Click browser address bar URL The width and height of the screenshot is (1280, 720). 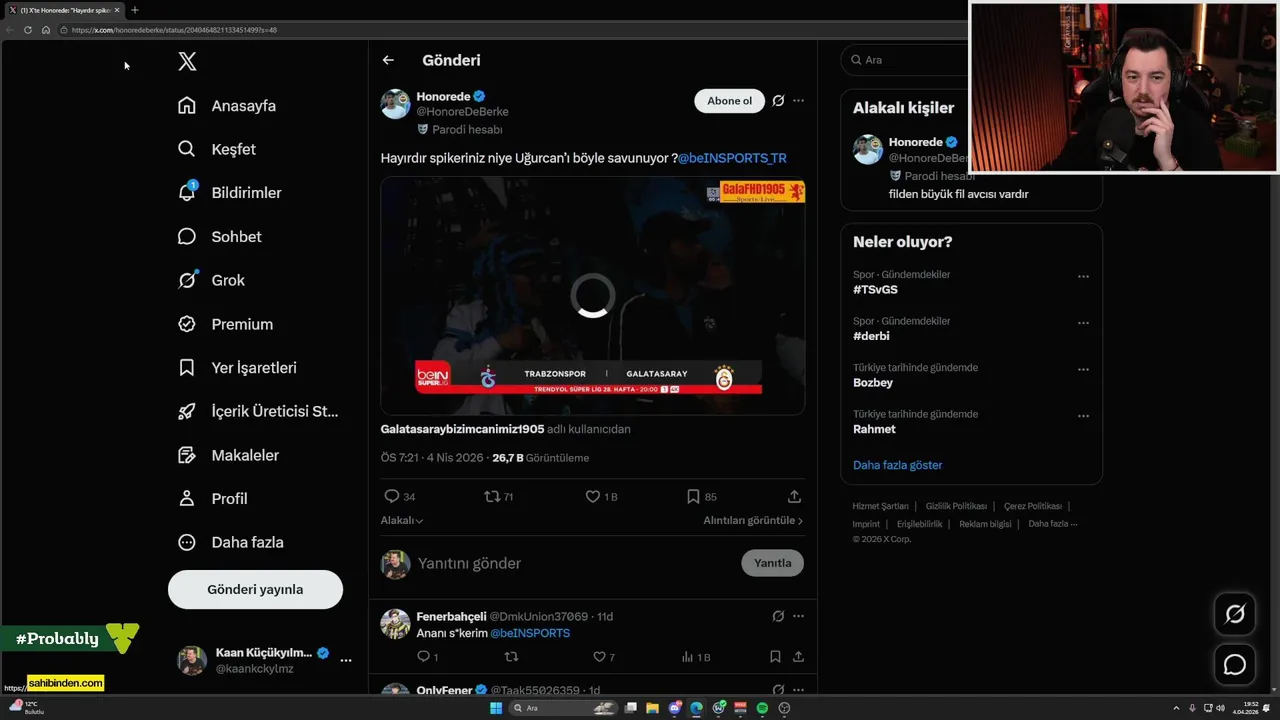click(x=174, y=30)
